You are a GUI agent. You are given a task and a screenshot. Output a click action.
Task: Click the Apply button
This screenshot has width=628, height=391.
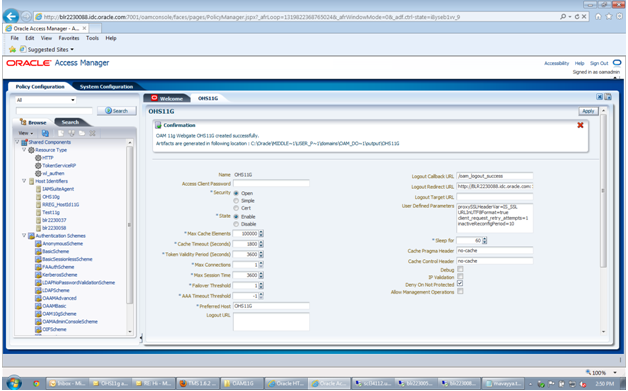click(x=588, y=111)
